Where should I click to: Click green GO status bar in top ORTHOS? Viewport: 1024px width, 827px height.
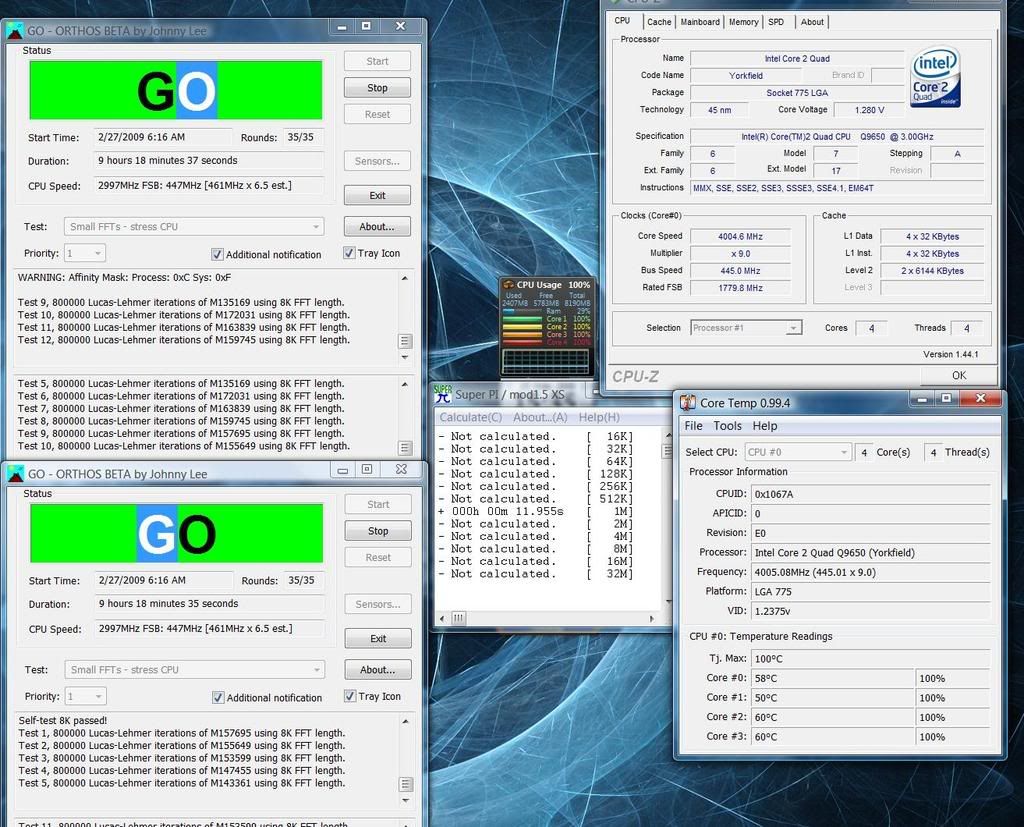point(176,90)
